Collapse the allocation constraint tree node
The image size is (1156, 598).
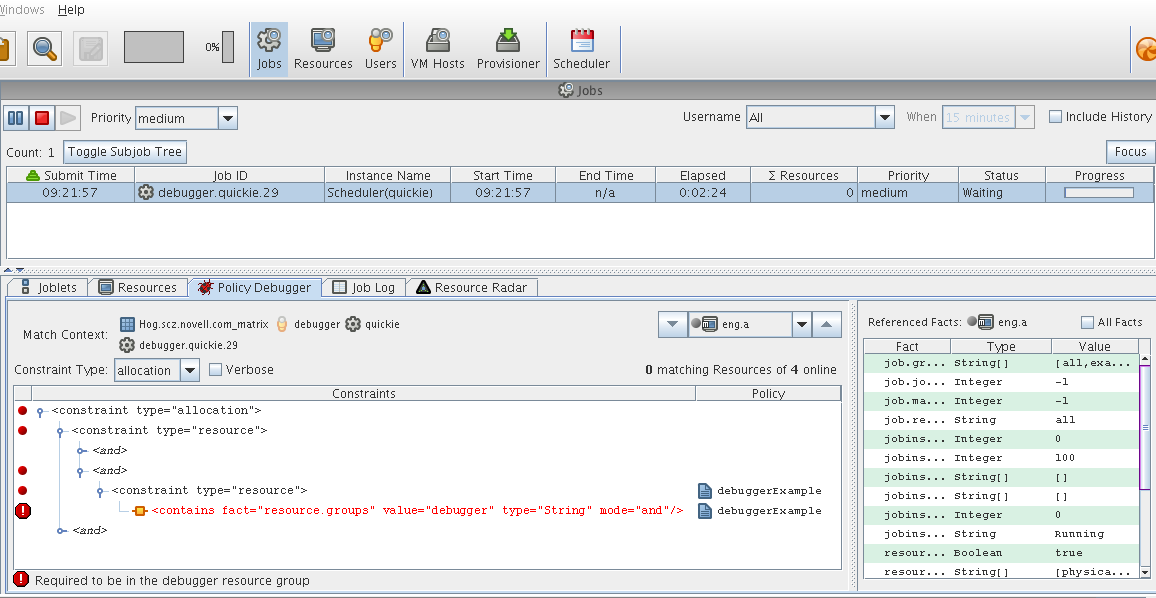(41, 411)
